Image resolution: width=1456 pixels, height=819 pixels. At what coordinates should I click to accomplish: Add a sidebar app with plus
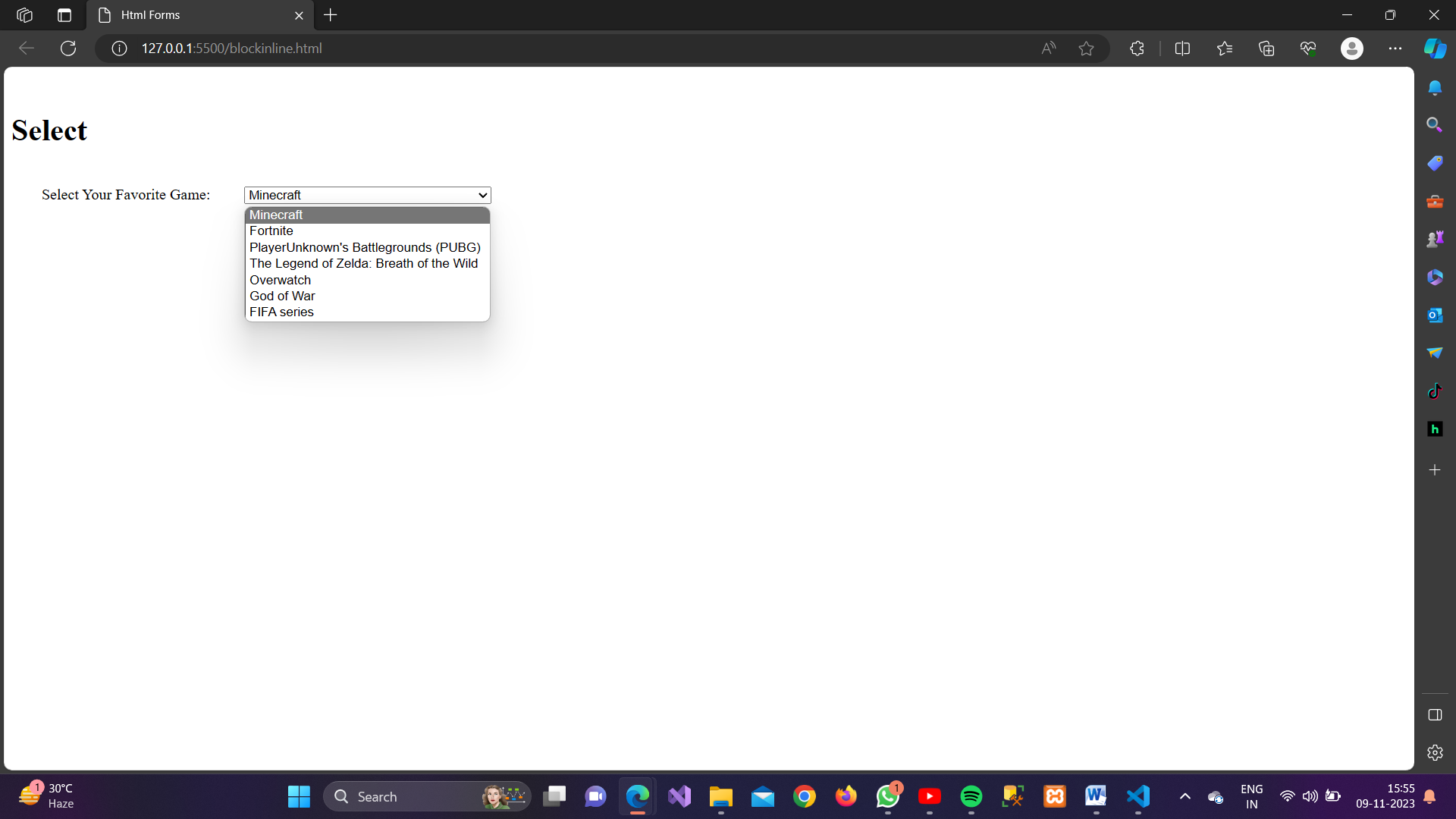coord(1435,470)
